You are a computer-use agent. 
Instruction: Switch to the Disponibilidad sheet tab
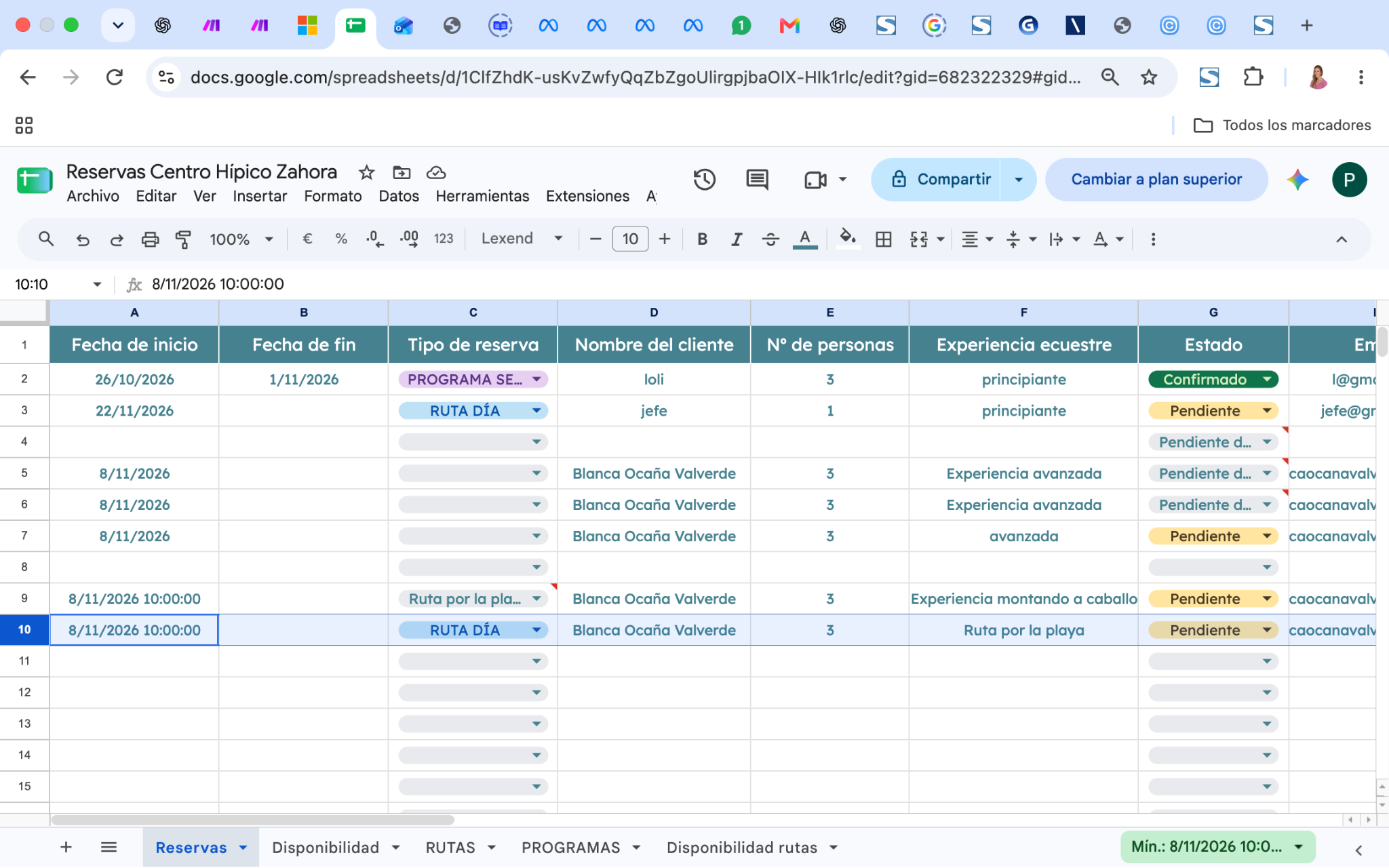(326, 848)
